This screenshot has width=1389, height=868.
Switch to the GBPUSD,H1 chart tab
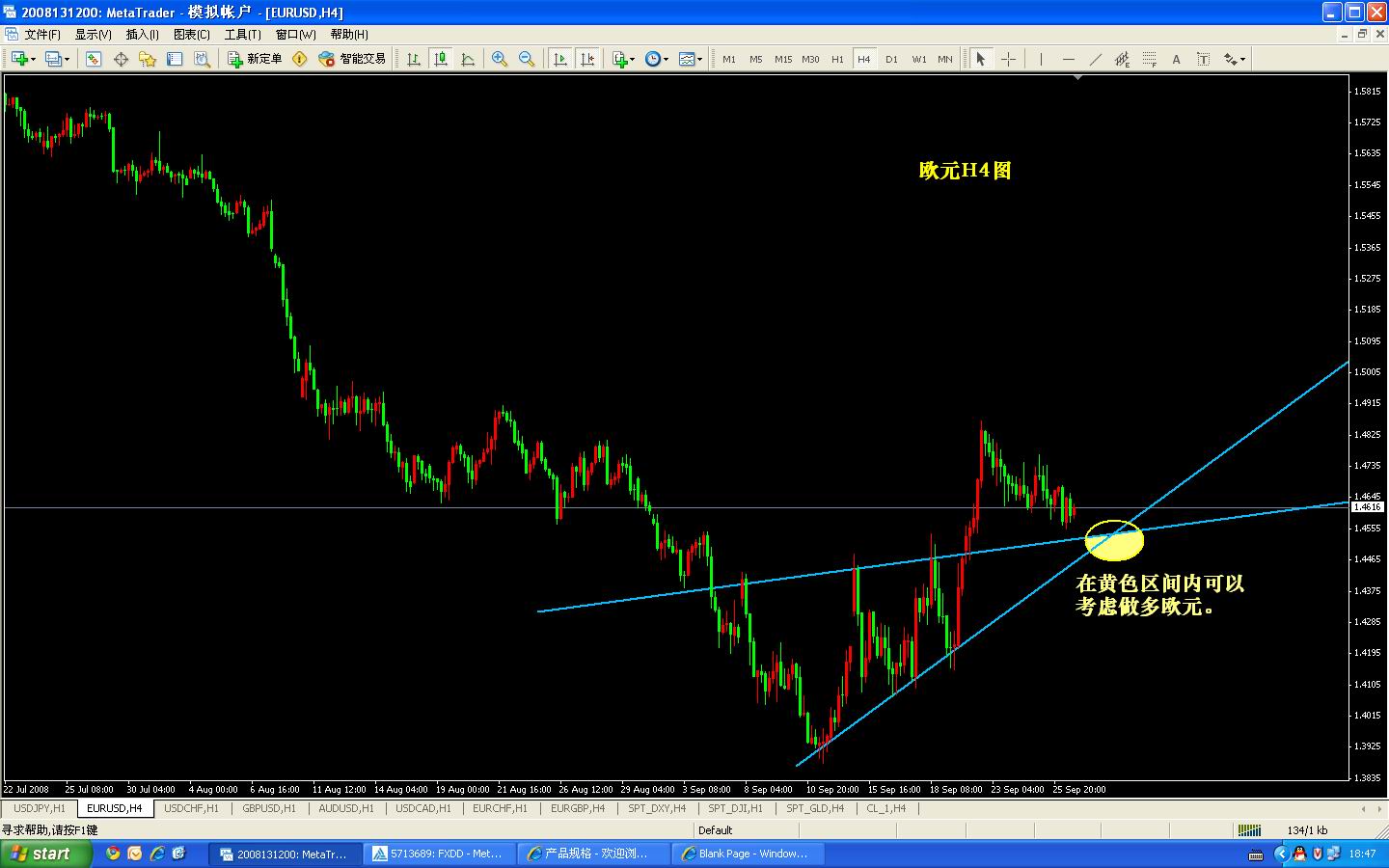click(x=269, y=808)
